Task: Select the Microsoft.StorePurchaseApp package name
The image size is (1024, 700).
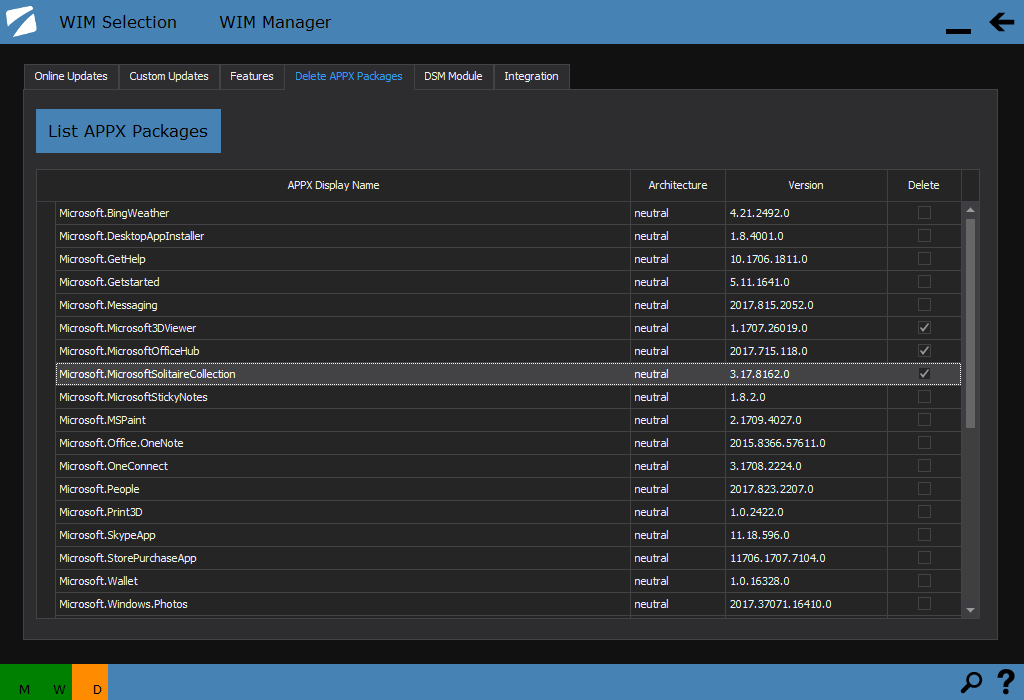Action: point(127,558)
